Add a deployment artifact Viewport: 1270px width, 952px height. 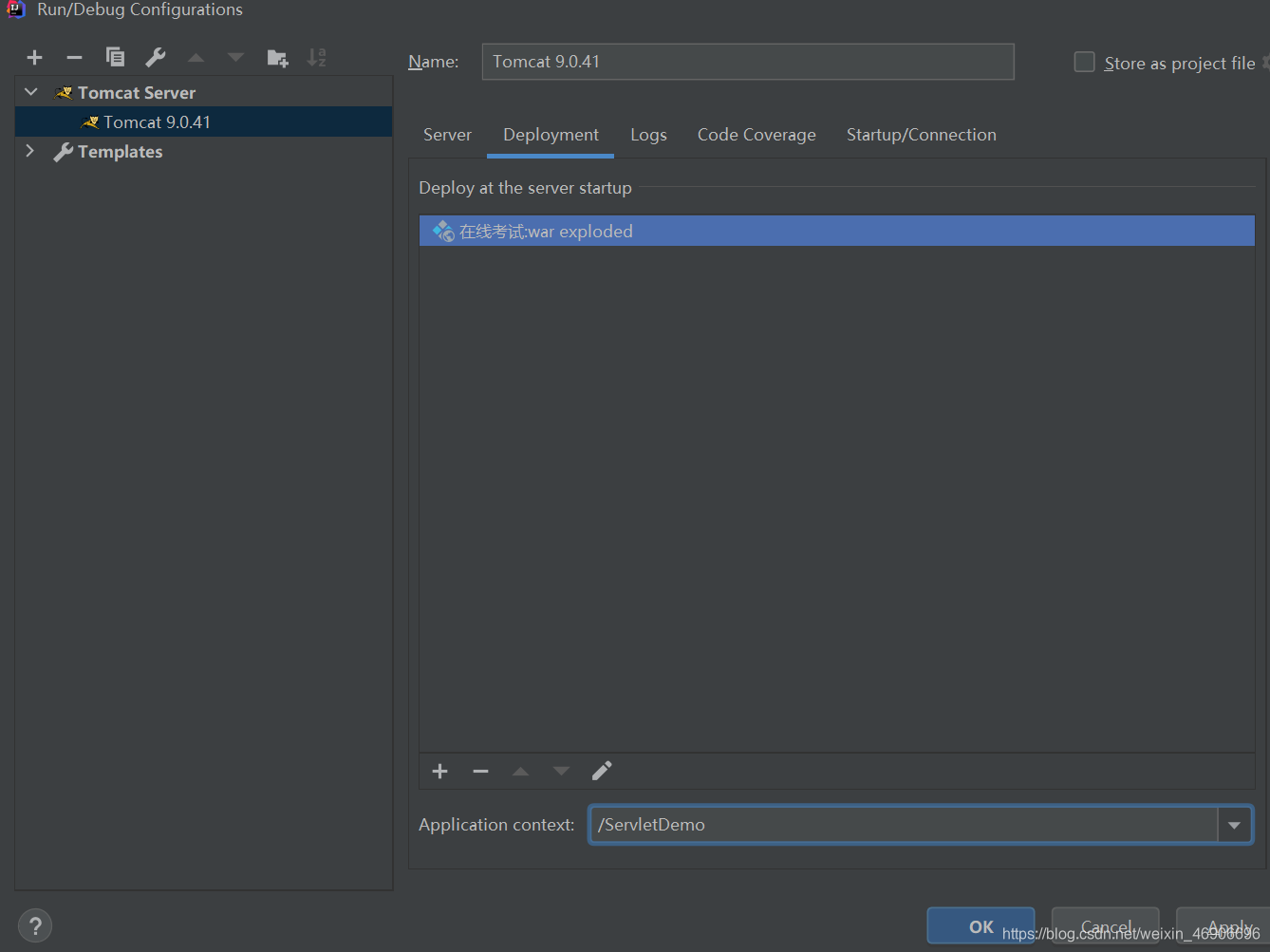pos(439,771)
